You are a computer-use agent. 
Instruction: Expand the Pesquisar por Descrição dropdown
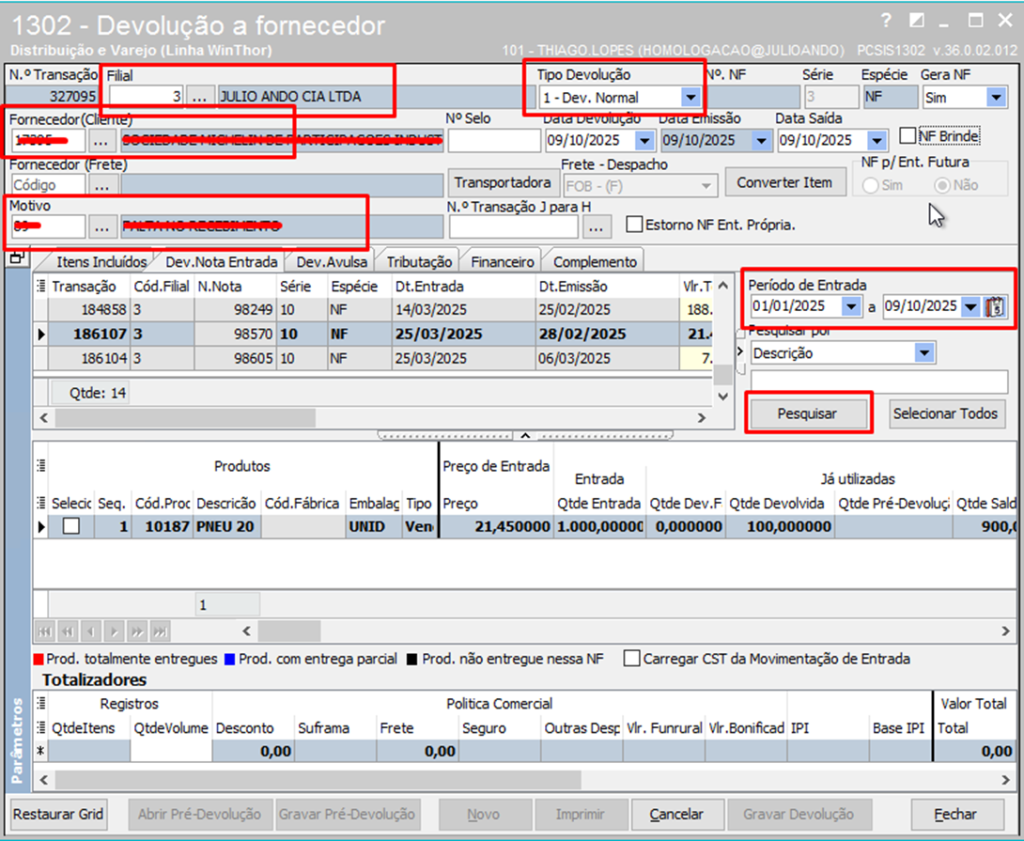(923, 353)
